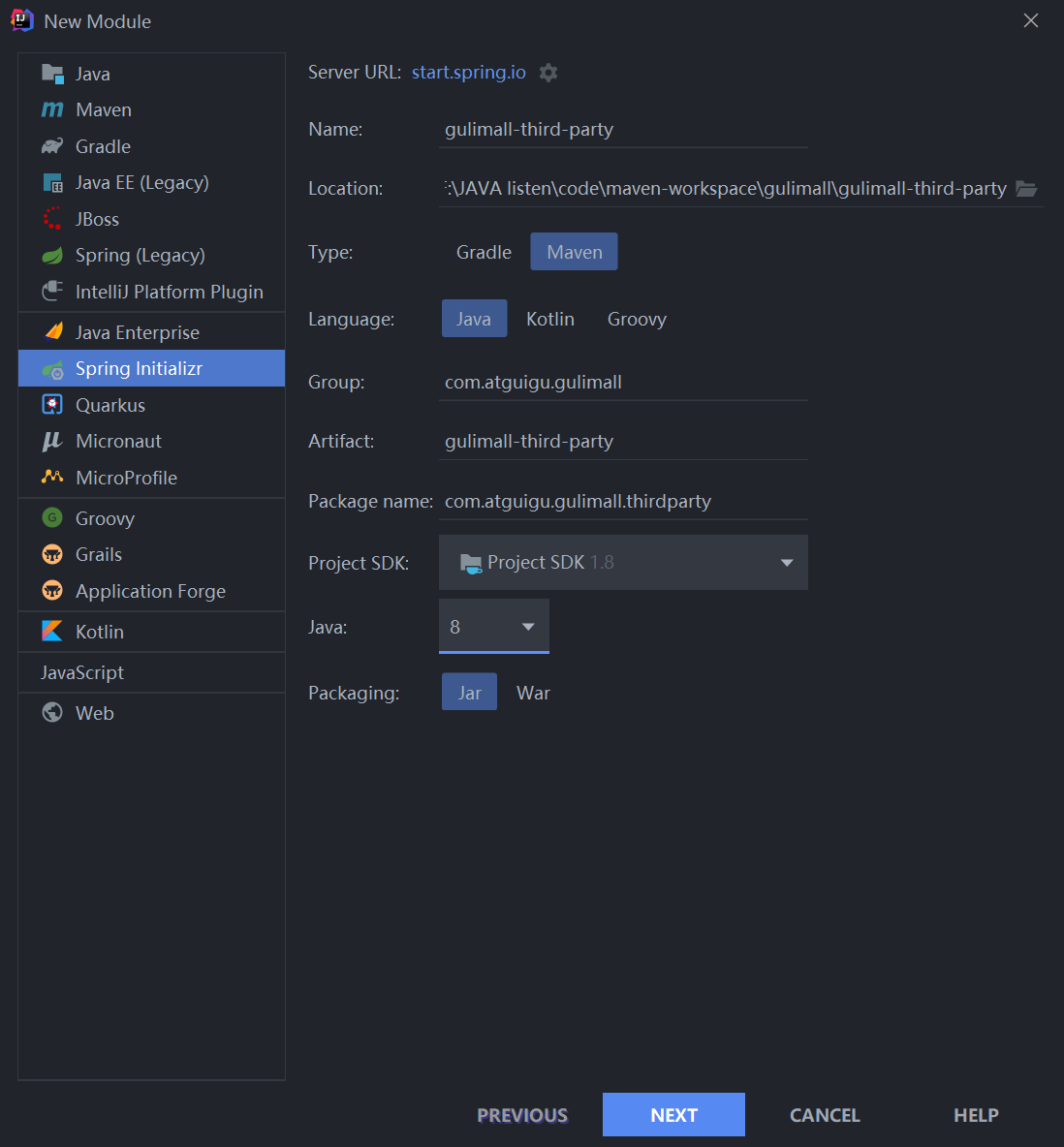Click the Maven 'm' icon

coord(52,109)
